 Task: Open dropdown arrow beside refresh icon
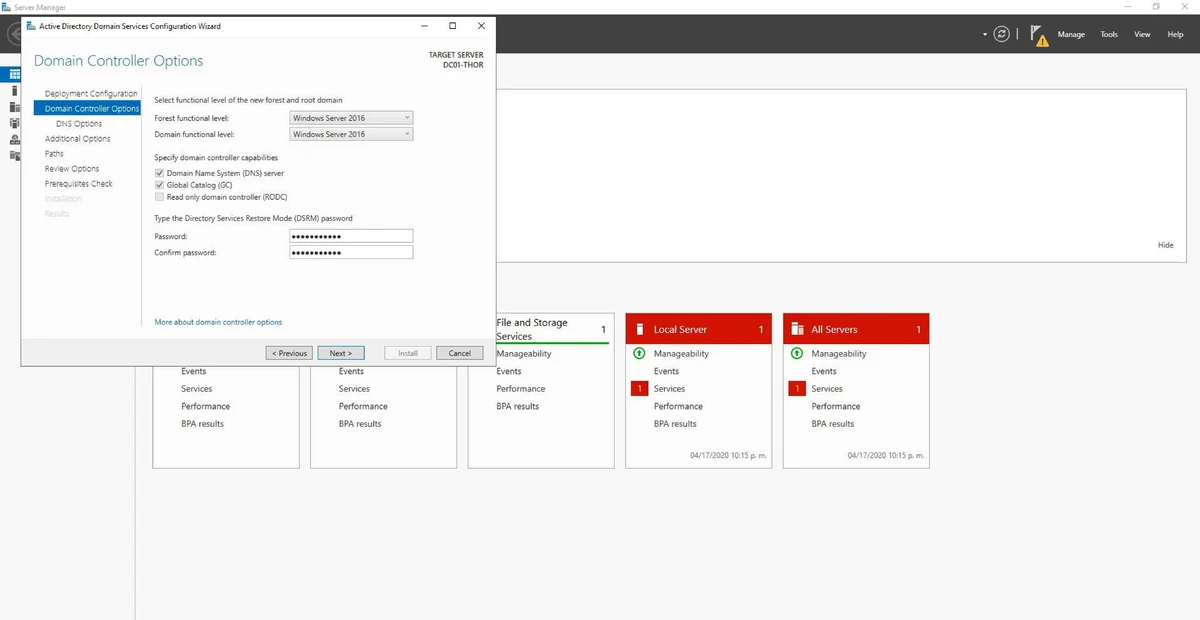pyautogui.click(x=984, y=34)
